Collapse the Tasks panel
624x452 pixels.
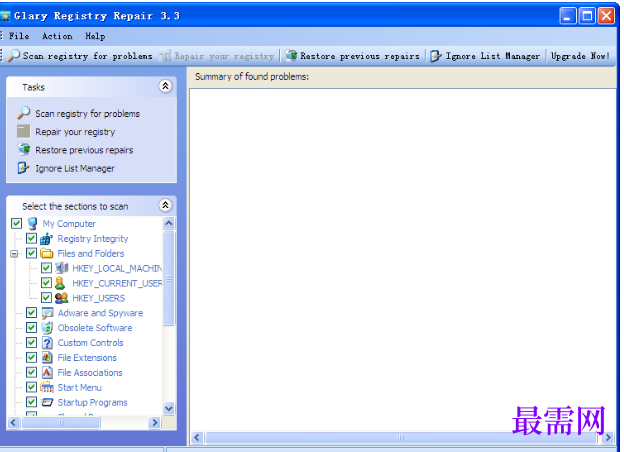(x=165, y=86)
